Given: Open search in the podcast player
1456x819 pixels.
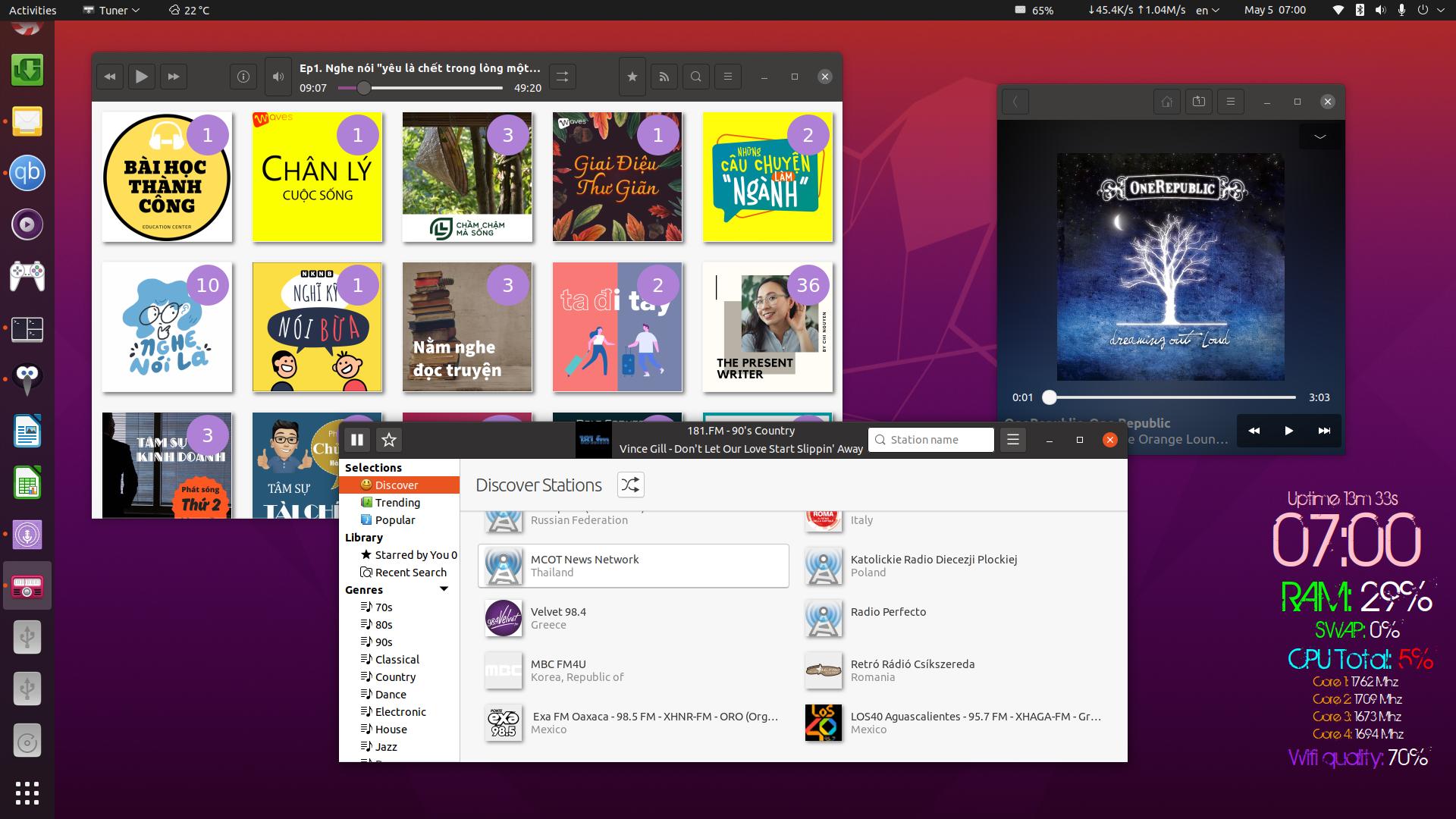Looking at the screenshot, I should (x=696, y=77).
